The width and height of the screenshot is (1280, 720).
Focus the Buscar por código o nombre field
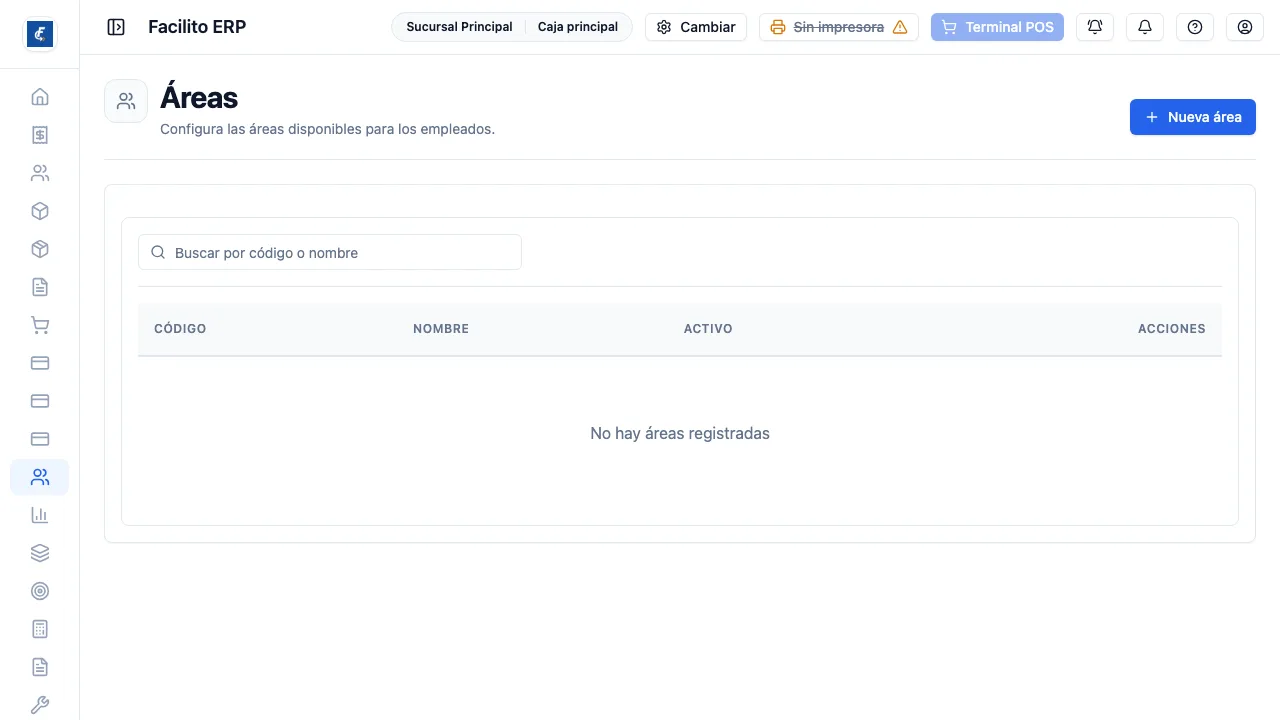pyautogui.click(x=330, y=253)
